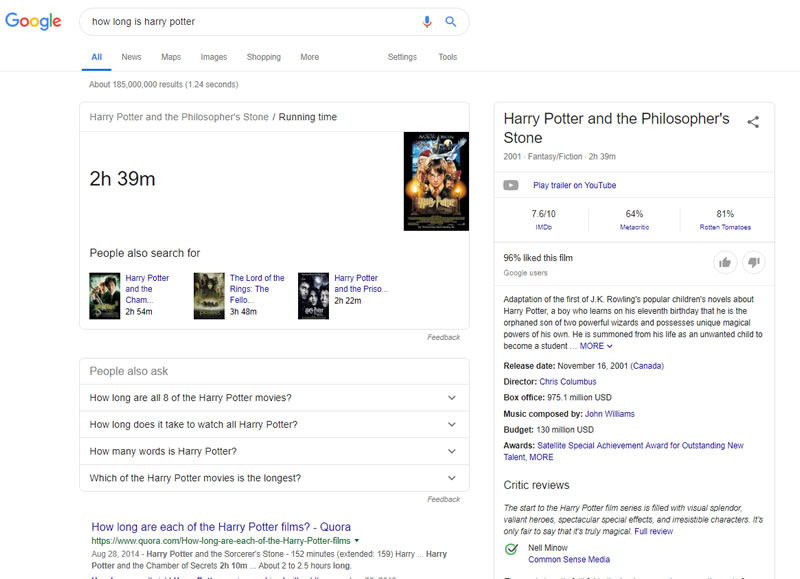Open search Settings menu
The height and width of the screenshot is (579, 800).
402,57
